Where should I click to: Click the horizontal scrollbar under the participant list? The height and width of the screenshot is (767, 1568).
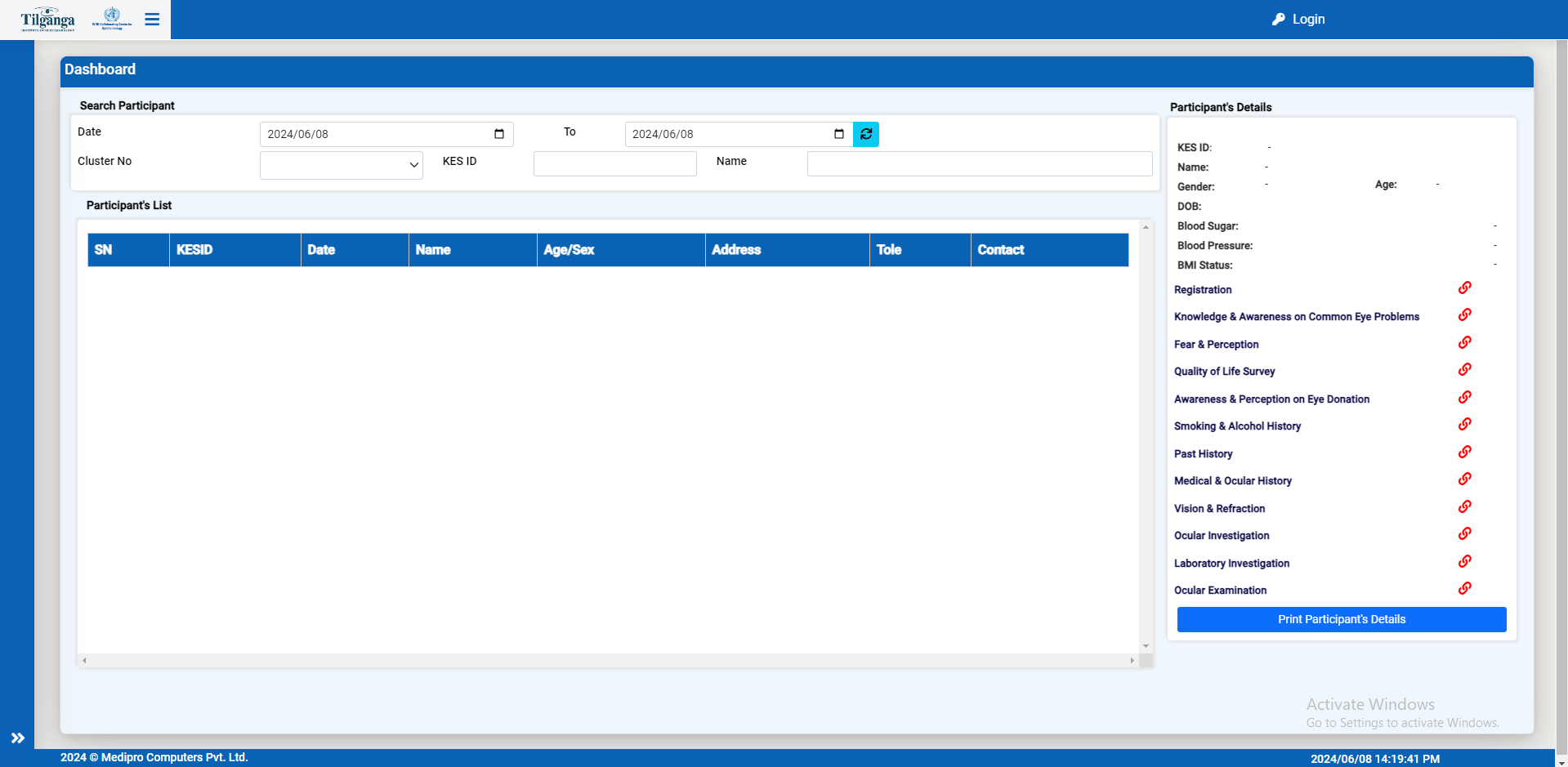(x=608, y=660)
